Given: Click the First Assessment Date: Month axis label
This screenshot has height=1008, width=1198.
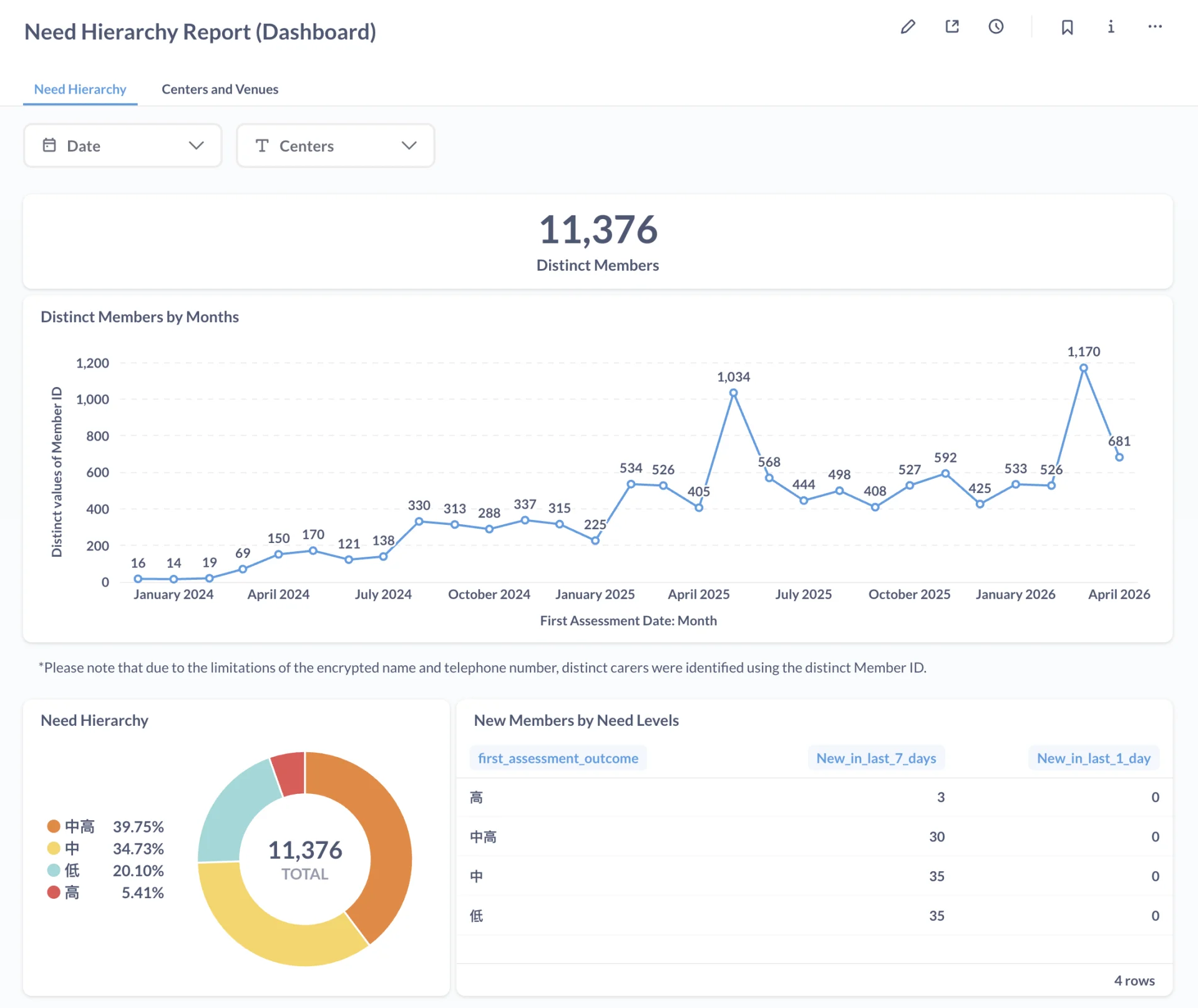Looking at the screenshot, I should tap(628, 620).
